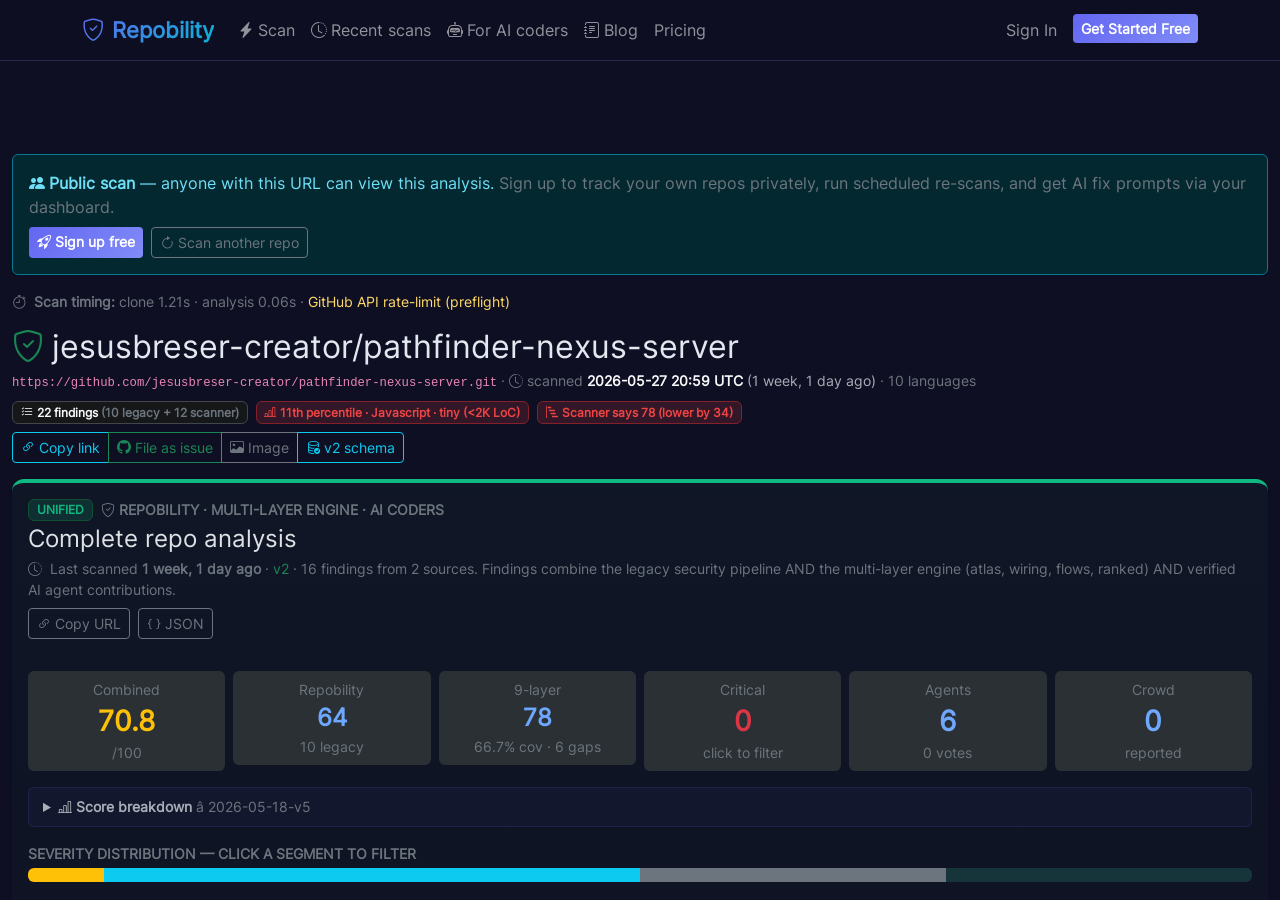Open the JSON output
Screen dimensions: 1280x900
click(175, 623)
